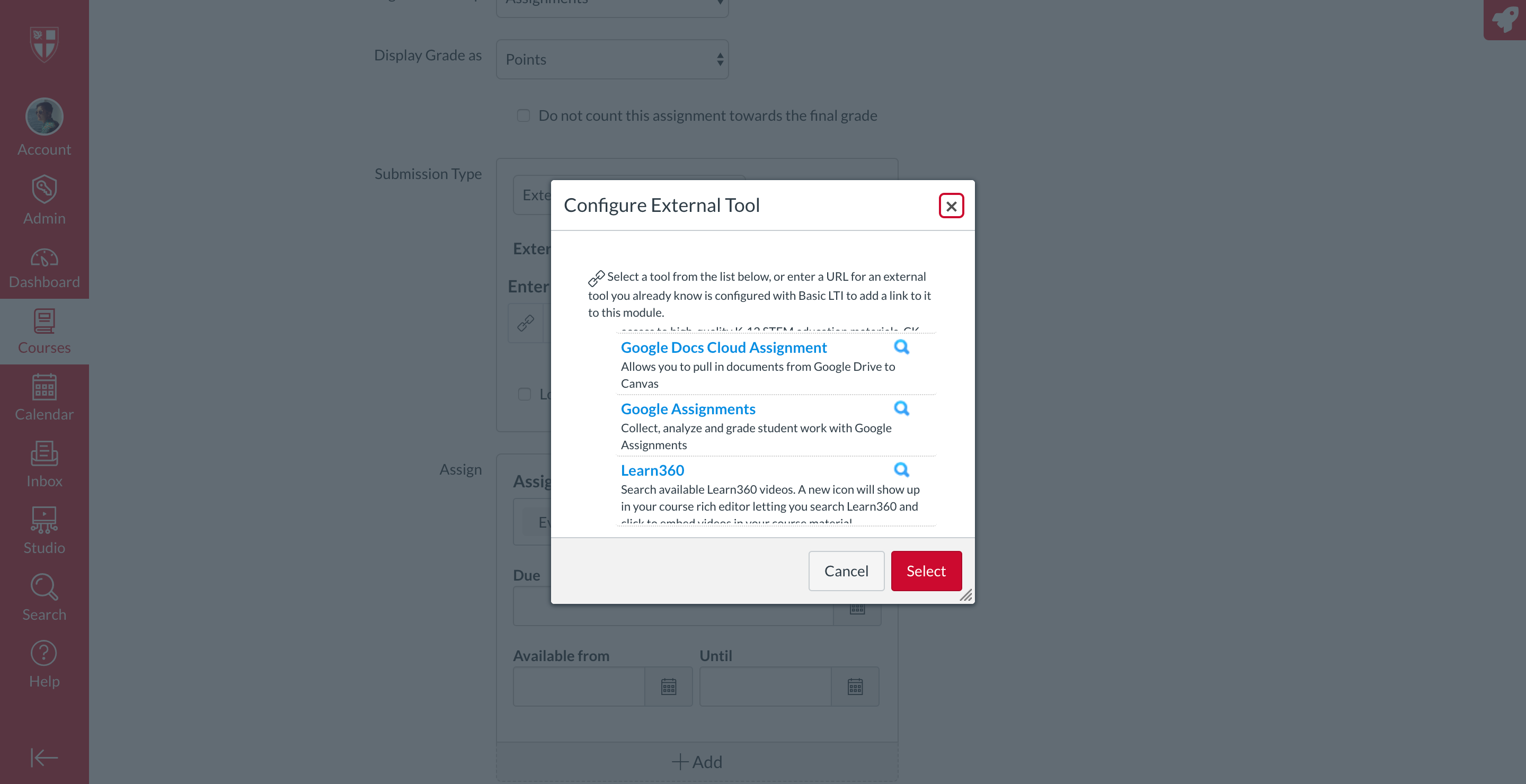
Task: Search inside the Google Docs Cloud Assignment tool
Action: (x=901, y=347)
